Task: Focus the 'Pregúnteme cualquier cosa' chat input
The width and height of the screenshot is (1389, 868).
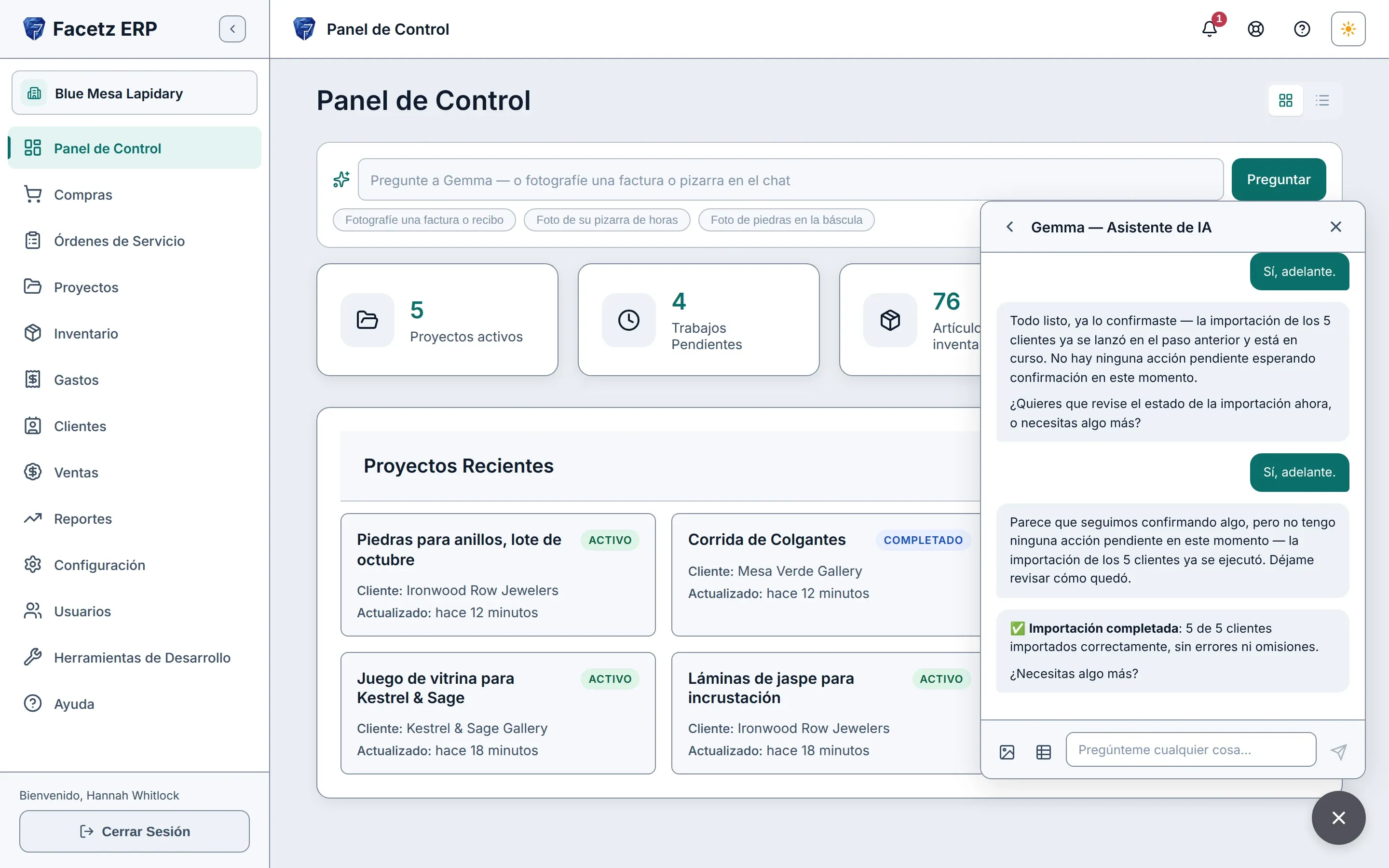Action: pyautogui.click(x=1191, y=749)
